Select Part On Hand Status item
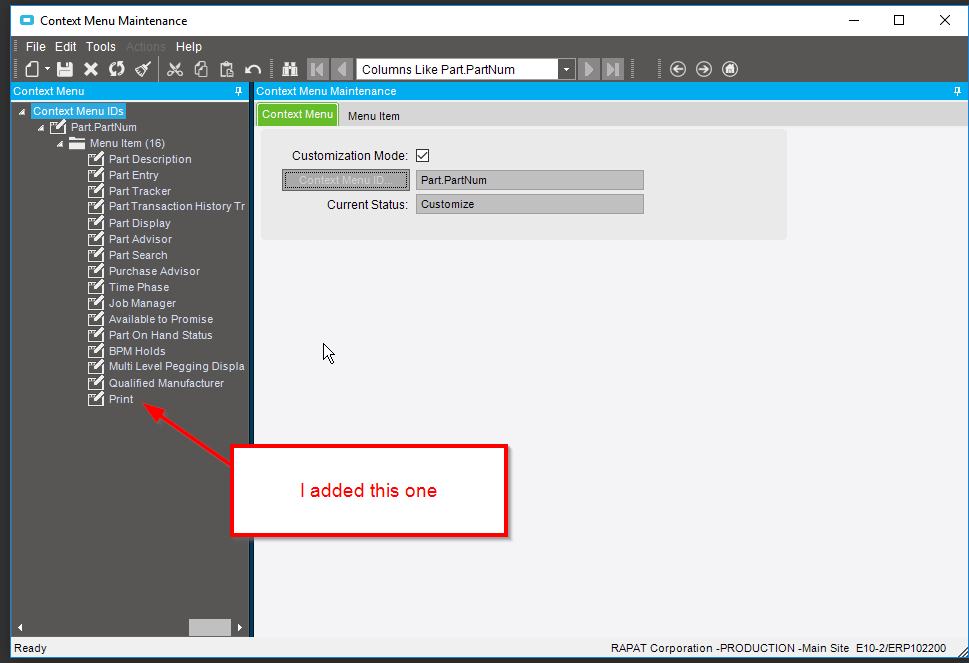Image resolution: width=969 pixels, height=663 pixels. 161,336
